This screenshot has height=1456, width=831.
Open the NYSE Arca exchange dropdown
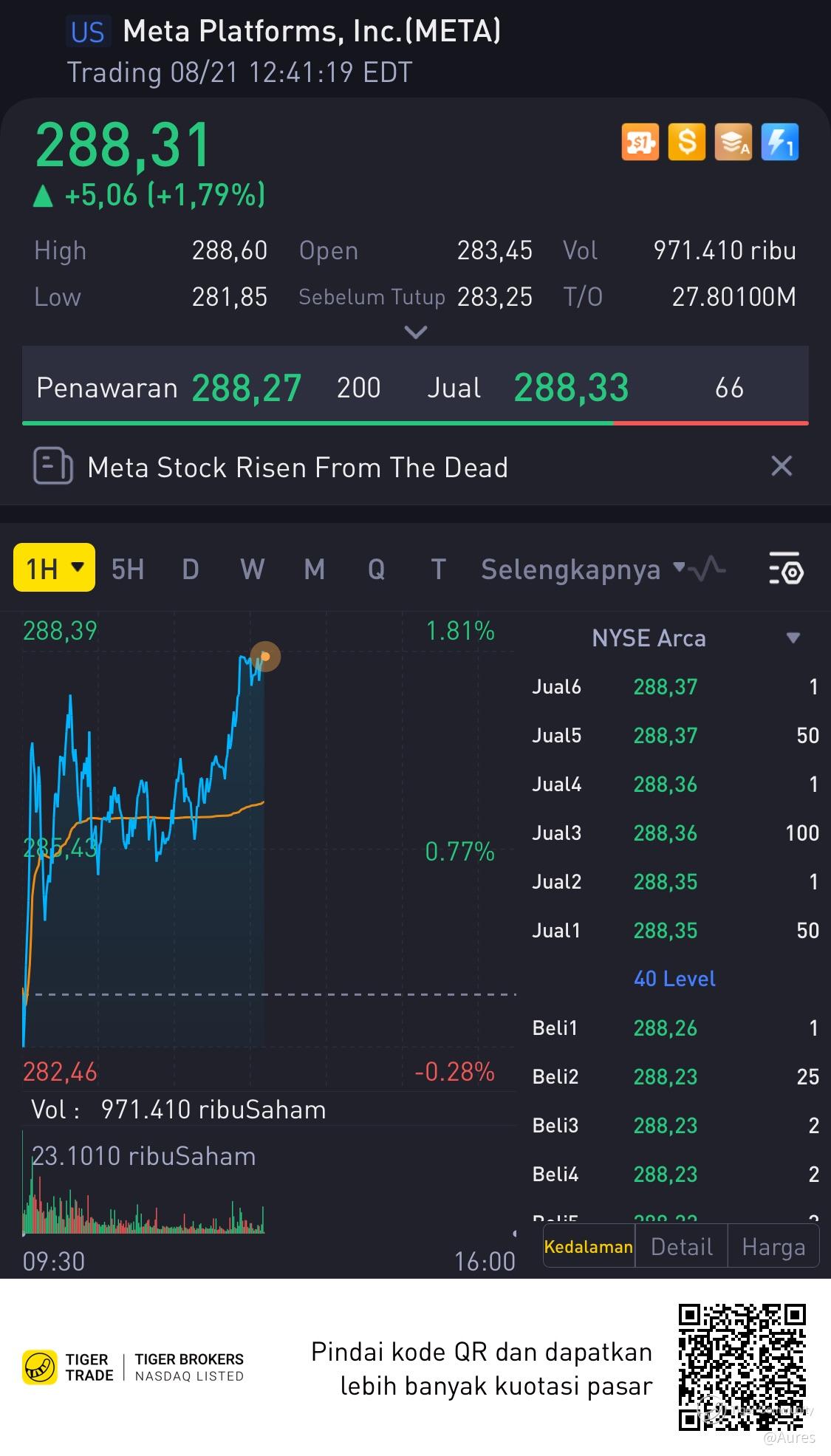[793, 638]
